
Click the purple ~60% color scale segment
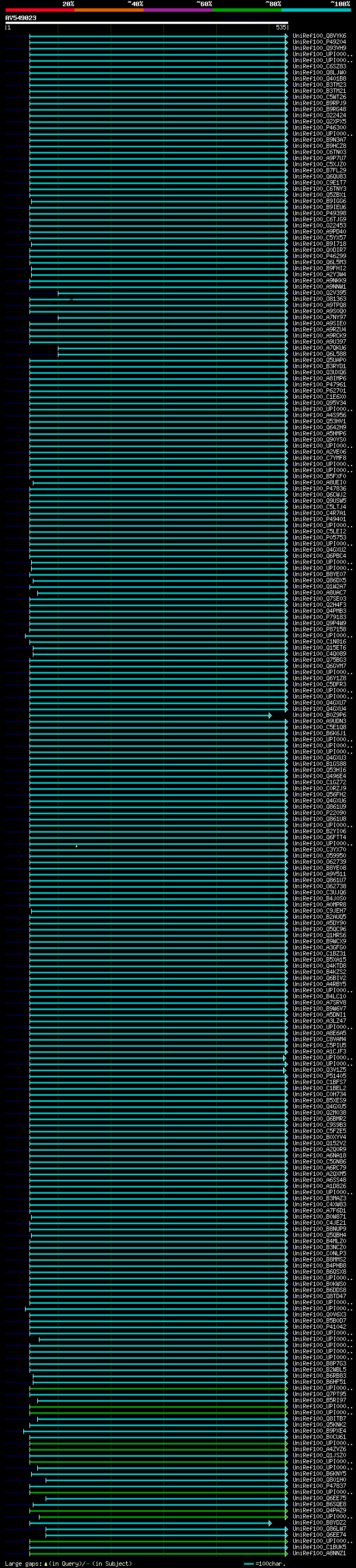pos(177,10)
